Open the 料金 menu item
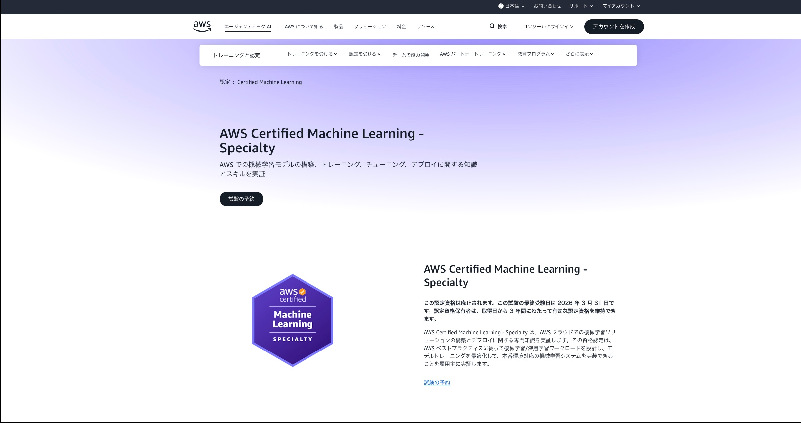 (x=400, y=27)
